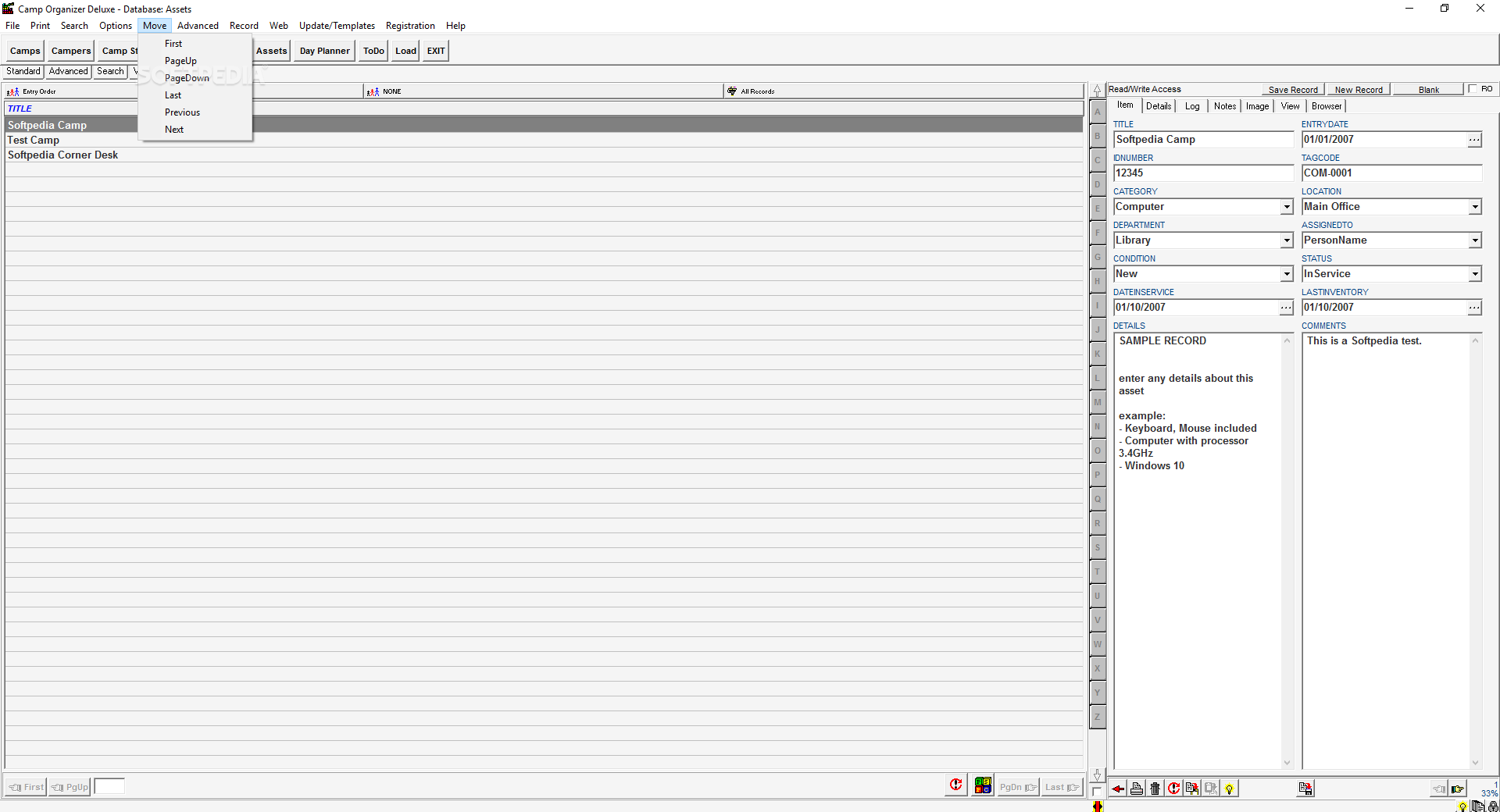The image size is (1500, 812).
Task: Click the light bulb icon in record toolbar
Action: [1230, 789]
